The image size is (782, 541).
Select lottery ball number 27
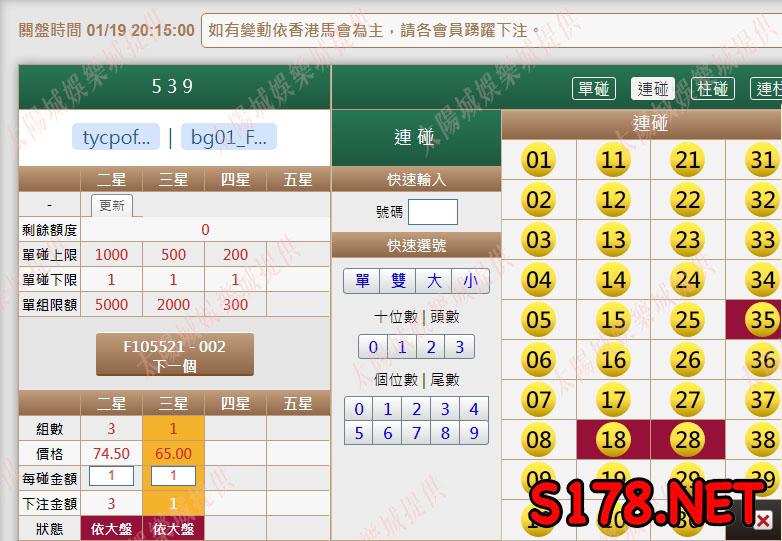click(x=688, y=399)
